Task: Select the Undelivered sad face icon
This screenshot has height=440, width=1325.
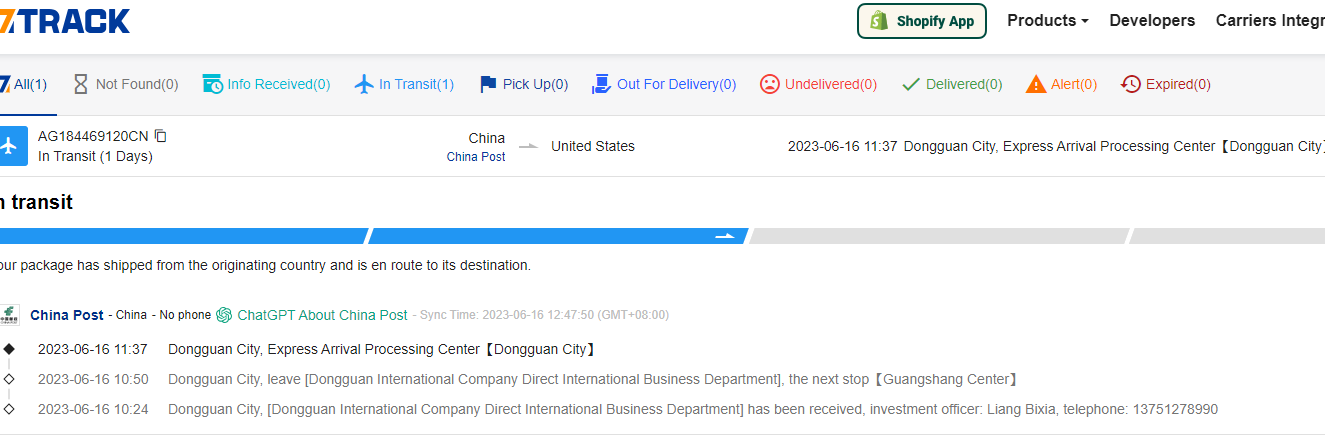Action: click(x=769, y=84)
